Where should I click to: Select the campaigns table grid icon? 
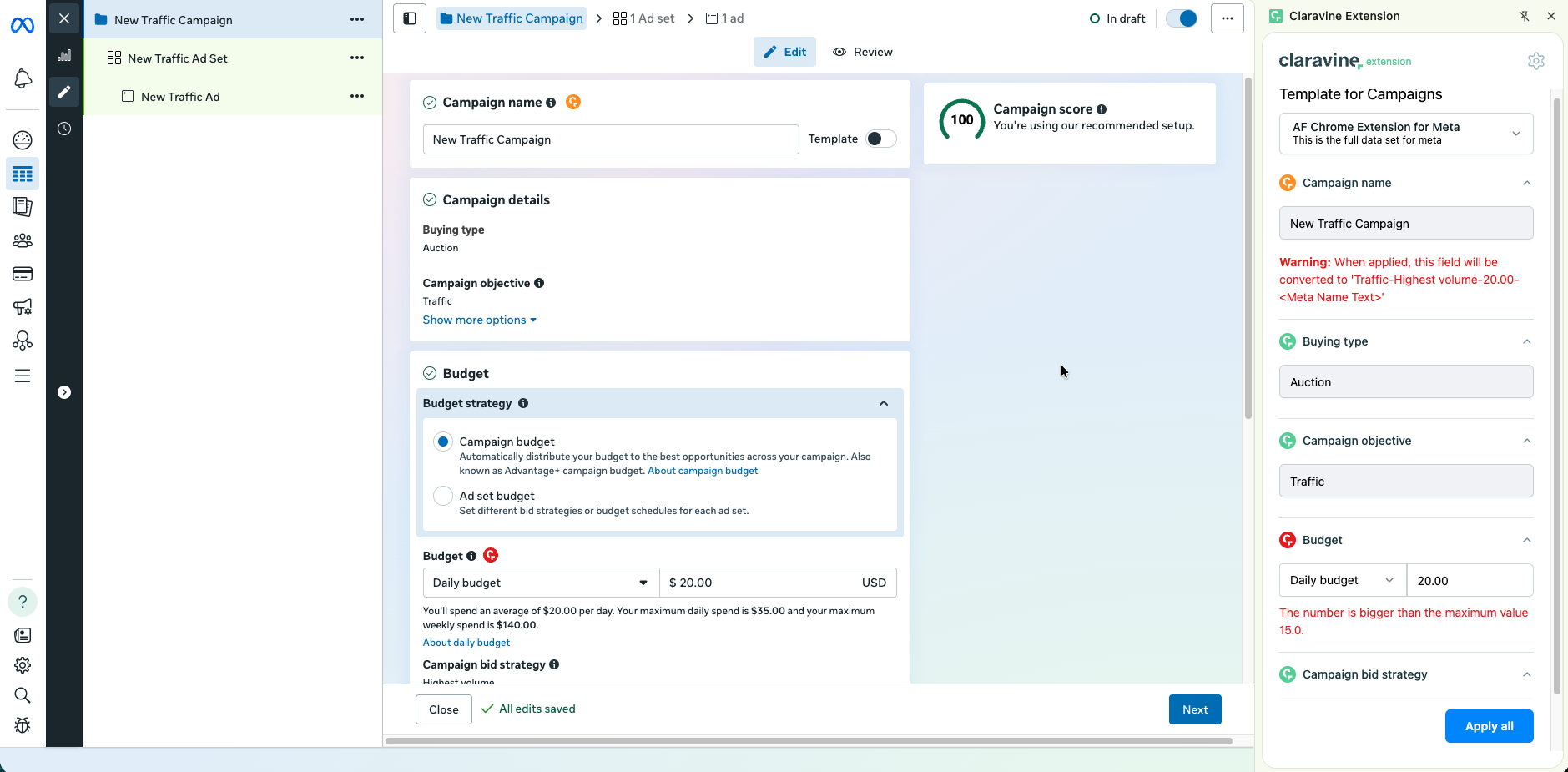(x=23, y=174)
